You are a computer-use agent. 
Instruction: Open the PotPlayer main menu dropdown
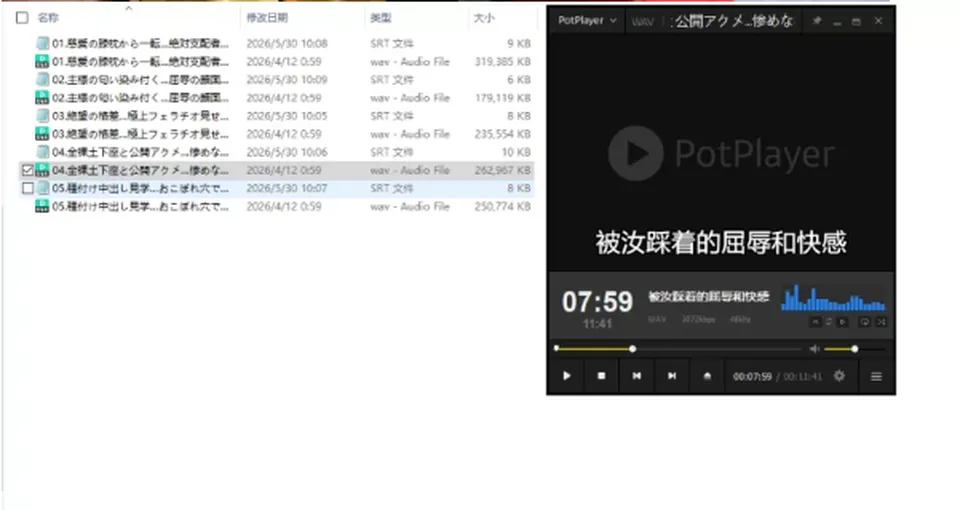[x=587, y=21]
